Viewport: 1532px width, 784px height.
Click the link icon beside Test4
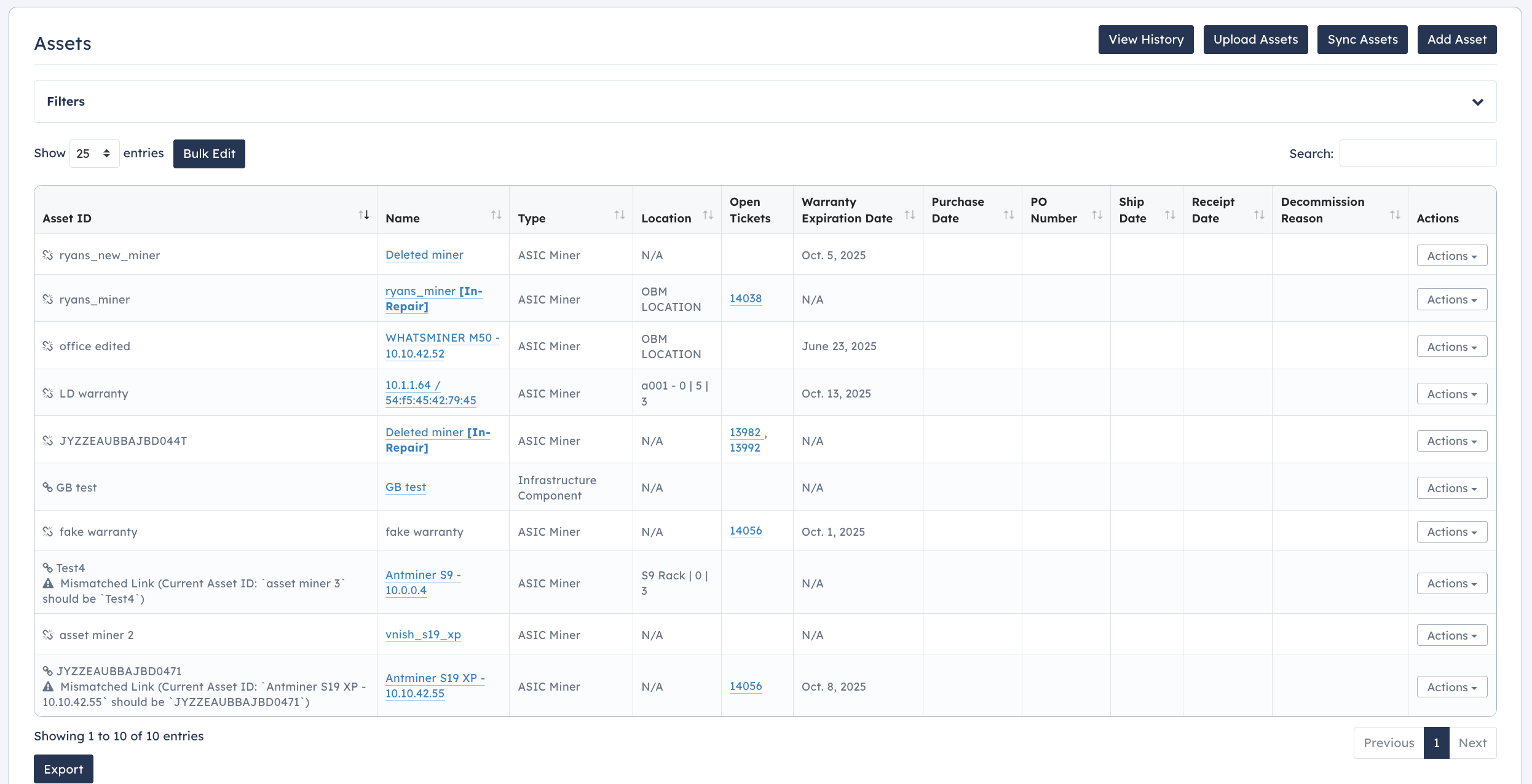point(47,568)
